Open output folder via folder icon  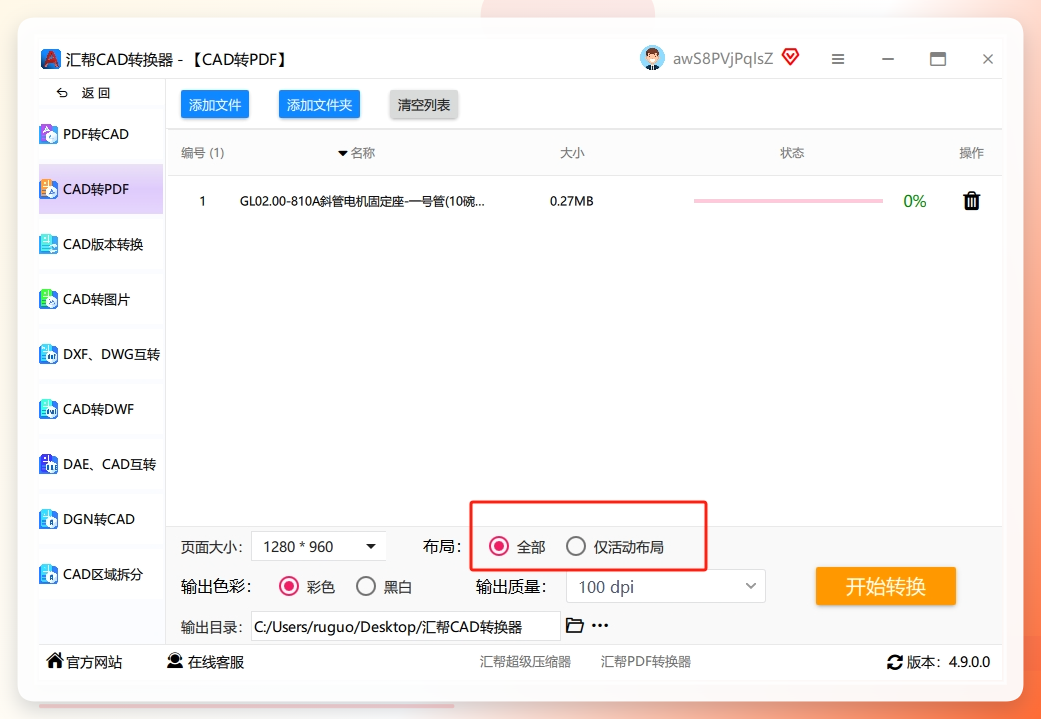574,625
